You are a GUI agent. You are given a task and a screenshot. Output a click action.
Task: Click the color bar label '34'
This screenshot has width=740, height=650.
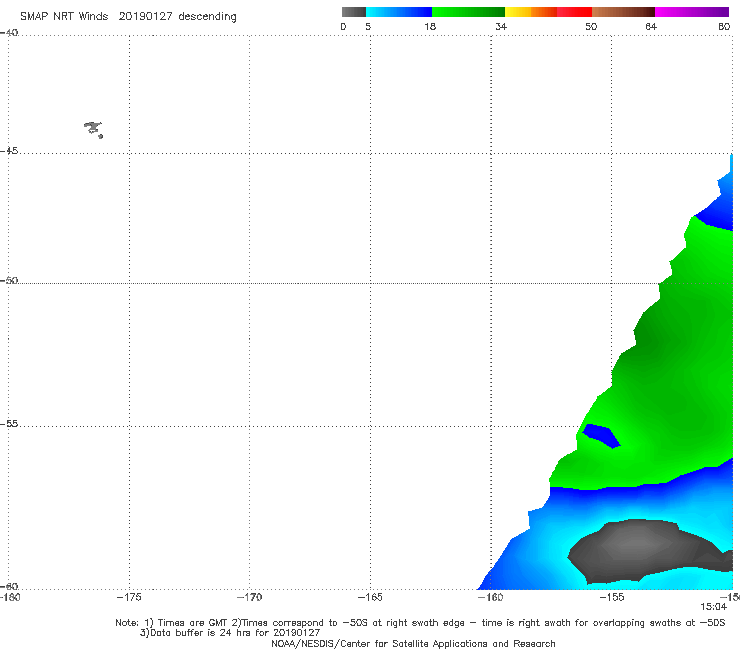point(501,27)
